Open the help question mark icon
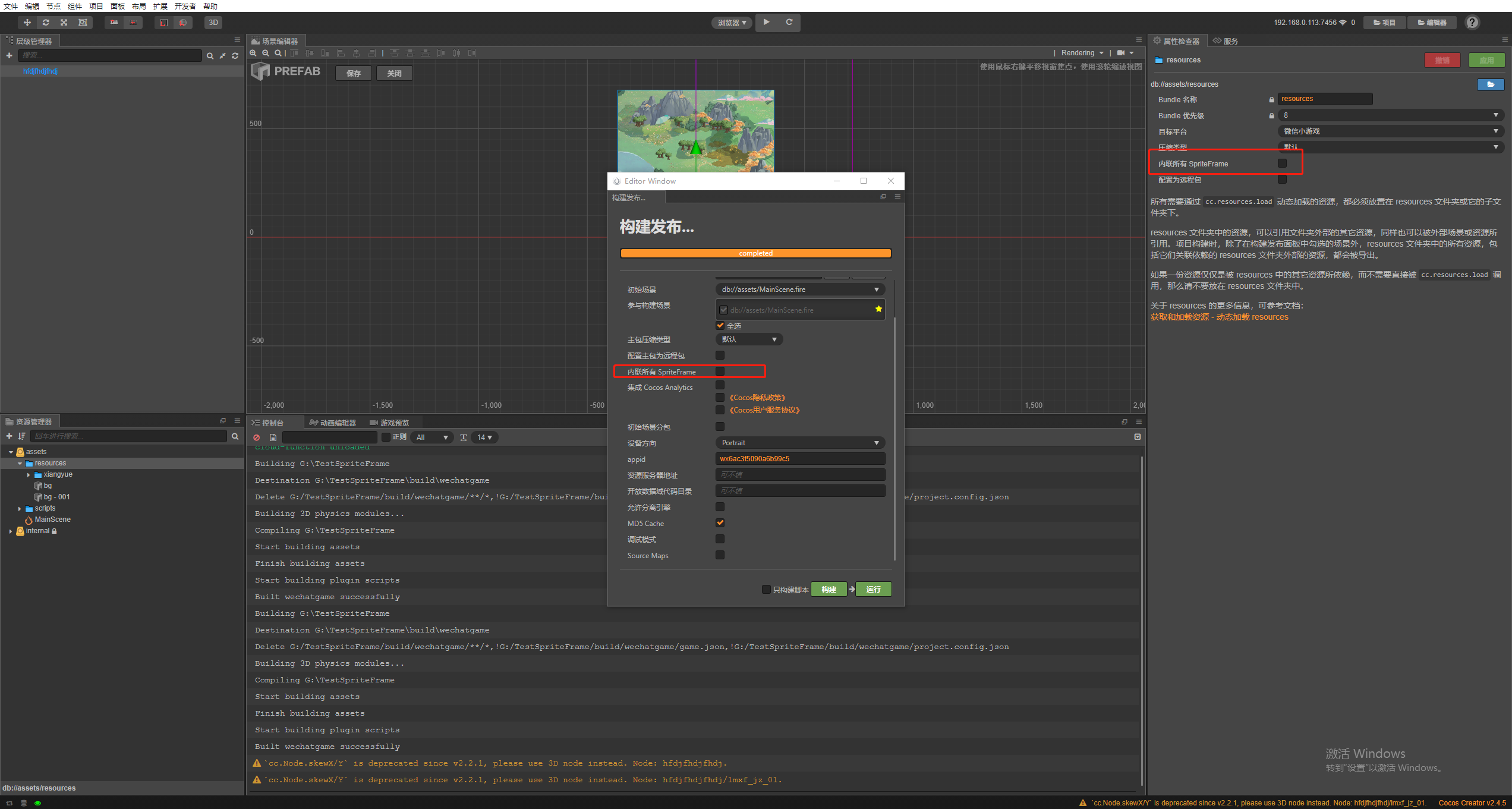1512x809 pixels. 1472,23
